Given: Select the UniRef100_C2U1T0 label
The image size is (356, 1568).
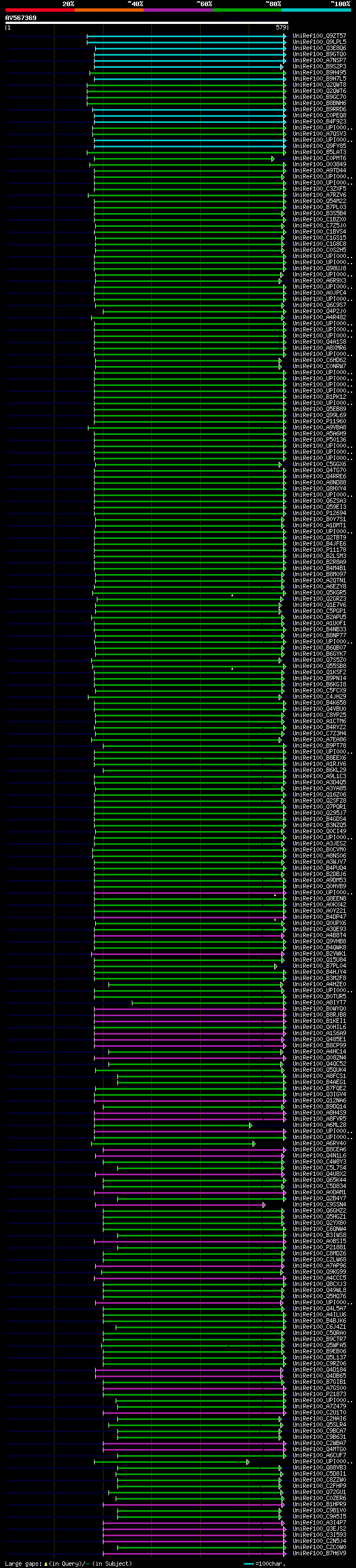Looking at the screenshot, I should pos(319,1412).
